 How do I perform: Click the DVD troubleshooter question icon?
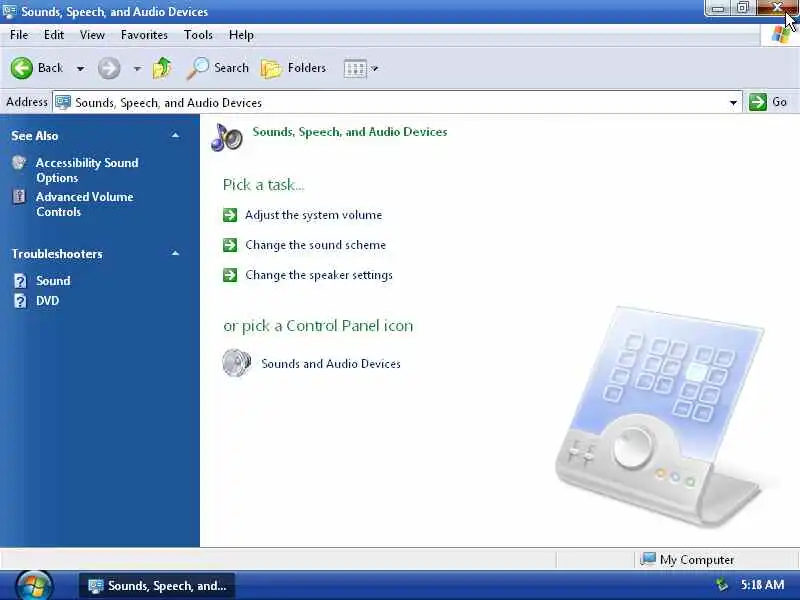point(20,301)
